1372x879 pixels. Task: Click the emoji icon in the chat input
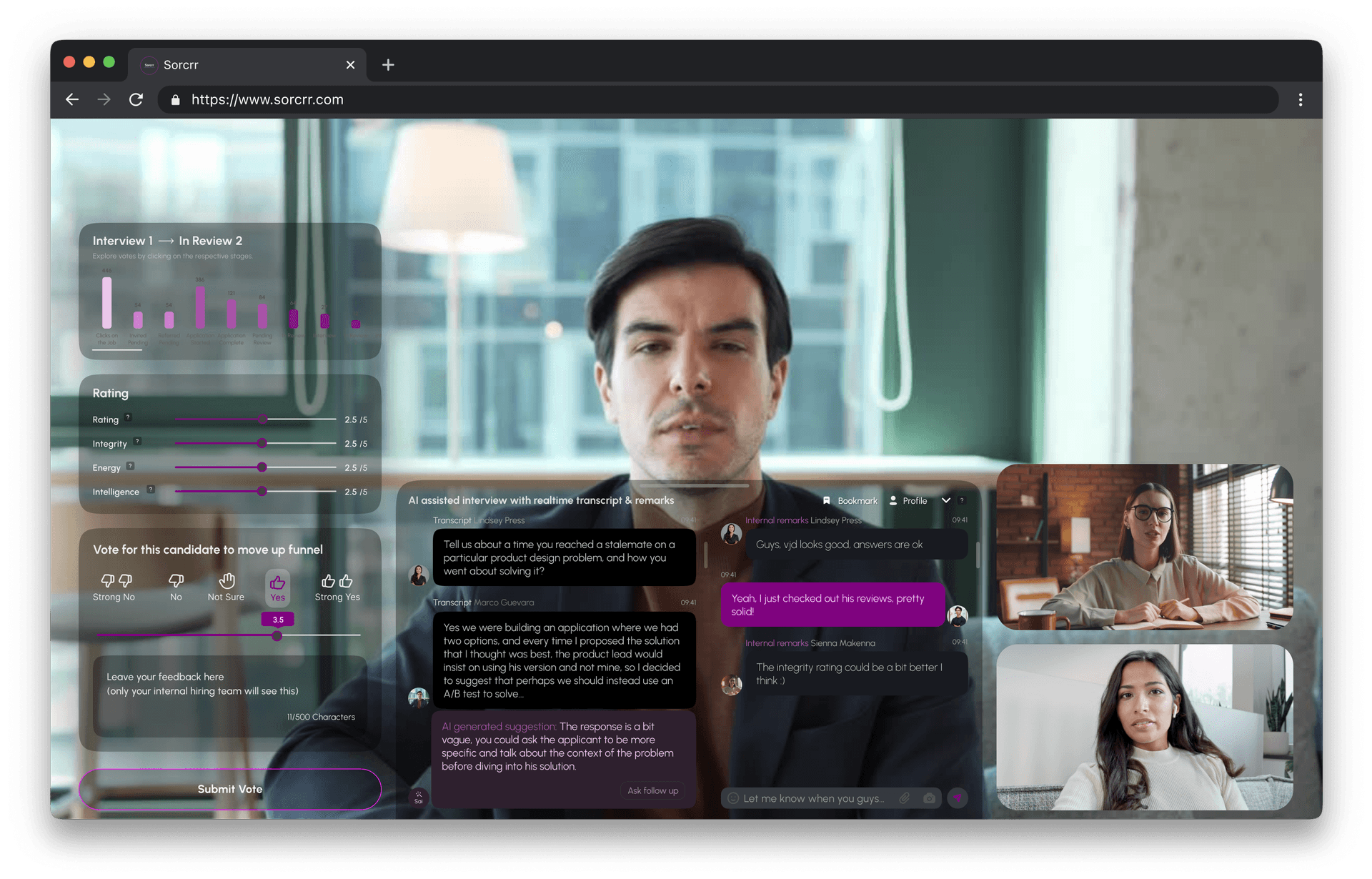tap(733, 798)
